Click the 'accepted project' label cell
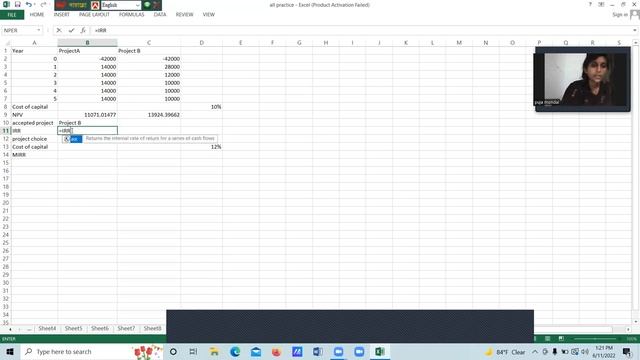 point(34,122)
